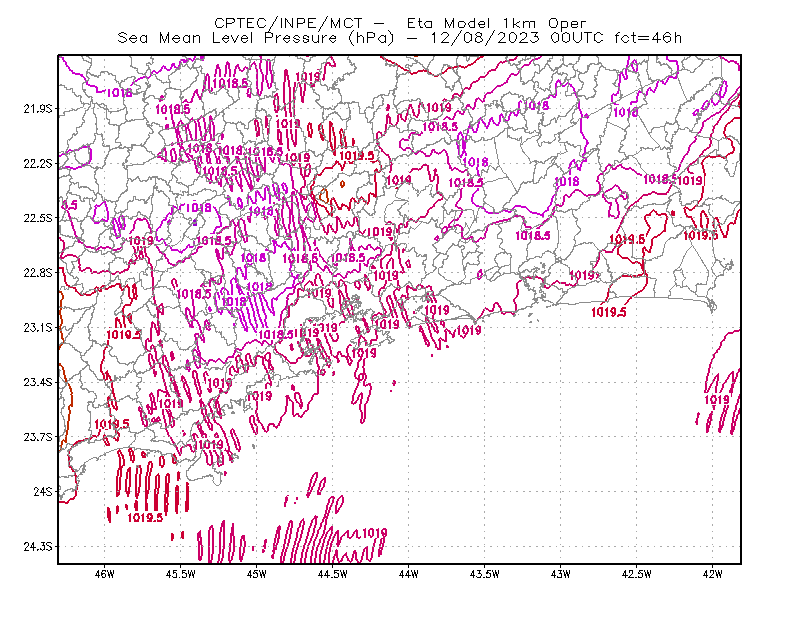Click the 1018.5 label near 43W 22.5S
The height and width of the screenshot is (618, 800).
pos(533,235)
